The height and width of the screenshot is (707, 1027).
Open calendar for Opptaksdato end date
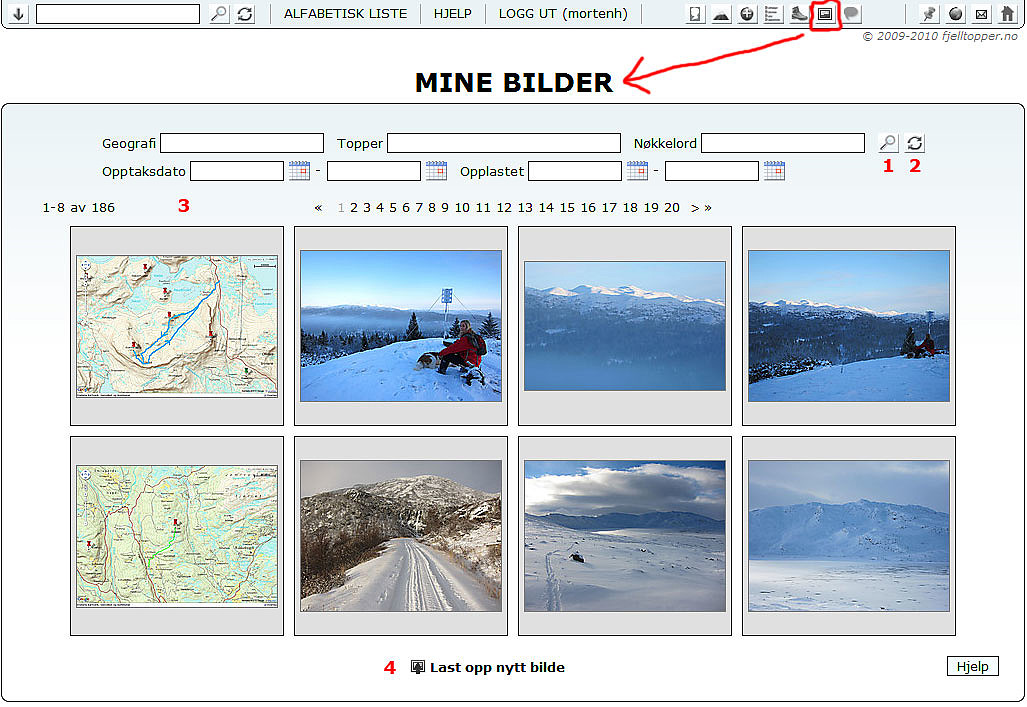[436, 171]
